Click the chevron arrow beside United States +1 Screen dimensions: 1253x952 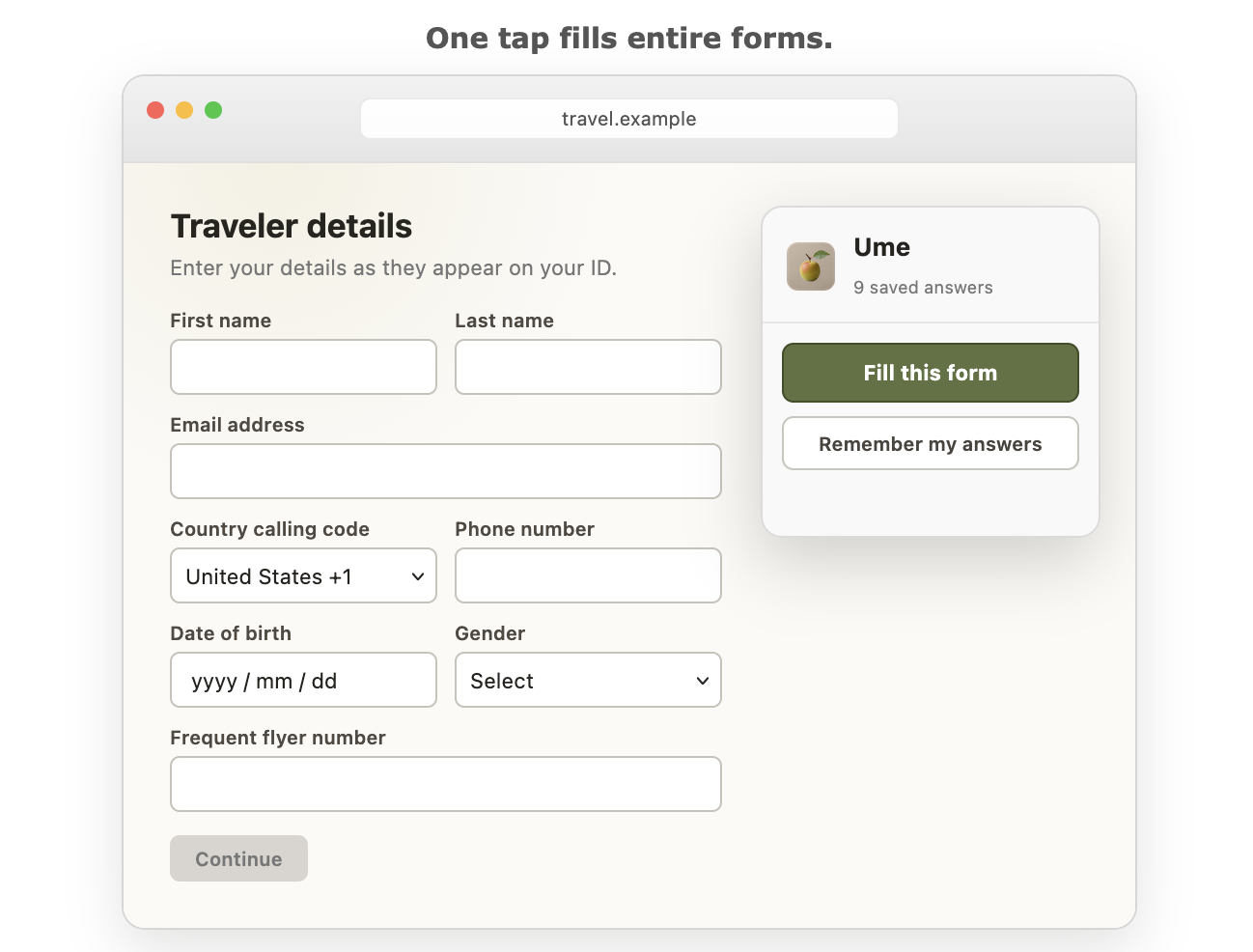tap(418, 576)
